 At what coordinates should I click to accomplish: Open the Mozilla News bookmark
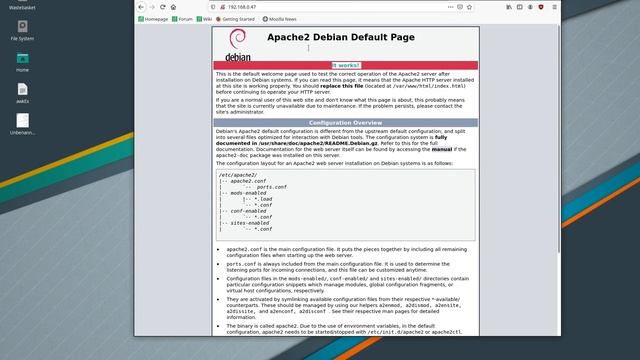(x=280, y=19)
